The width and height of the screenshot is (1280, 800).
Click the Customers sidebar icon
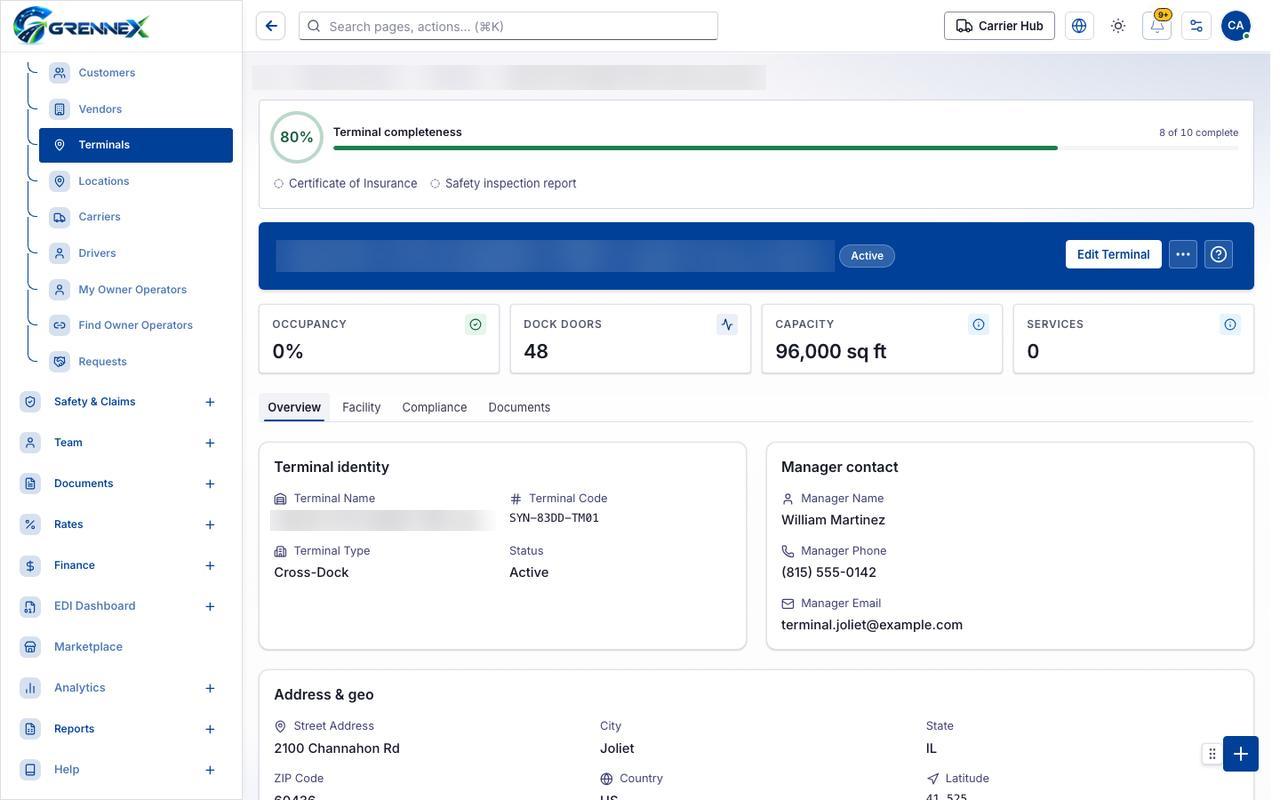pos(60,73)
